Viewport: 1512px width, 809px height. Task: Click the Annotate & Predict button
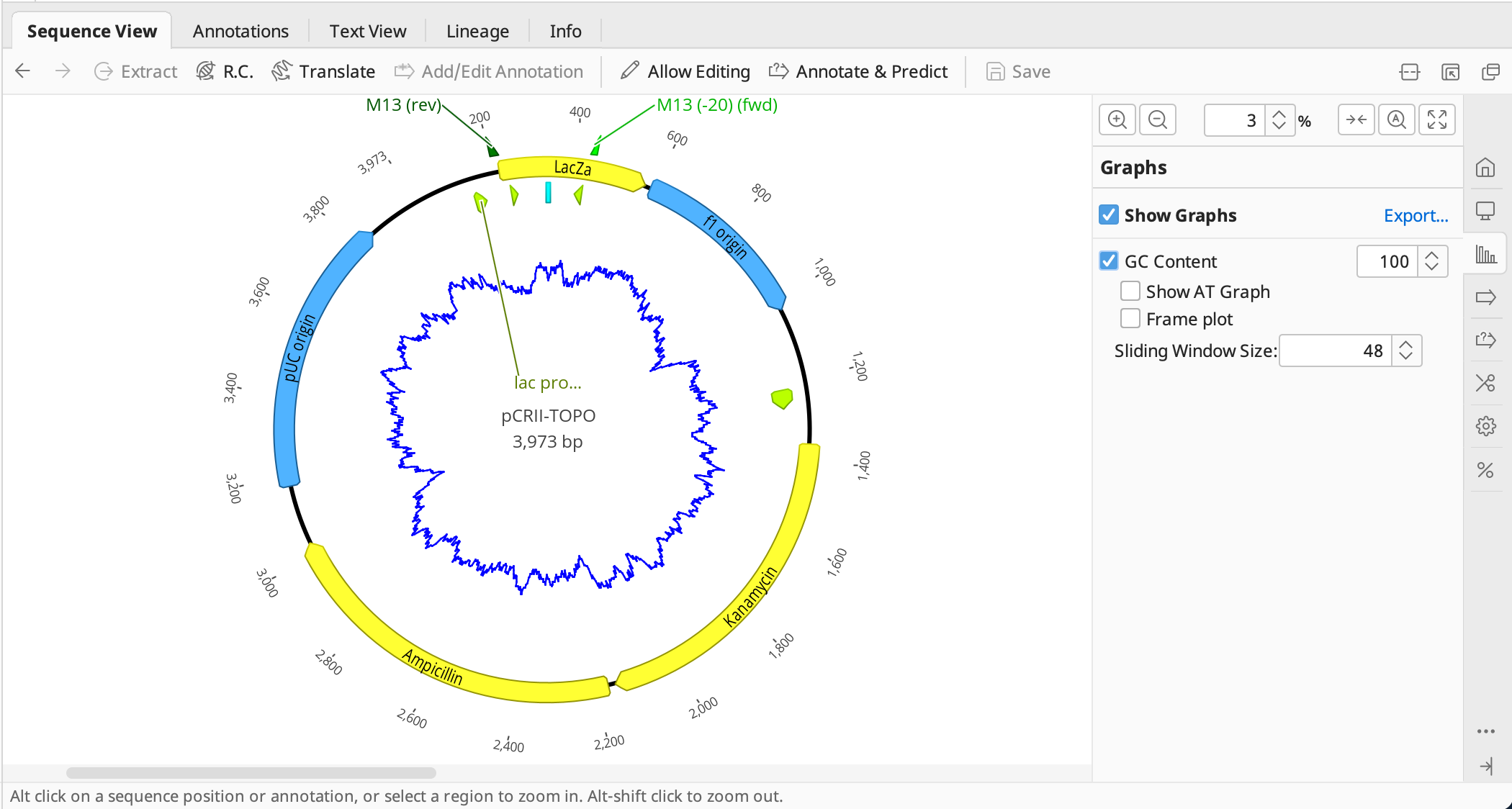pos(858,71)
